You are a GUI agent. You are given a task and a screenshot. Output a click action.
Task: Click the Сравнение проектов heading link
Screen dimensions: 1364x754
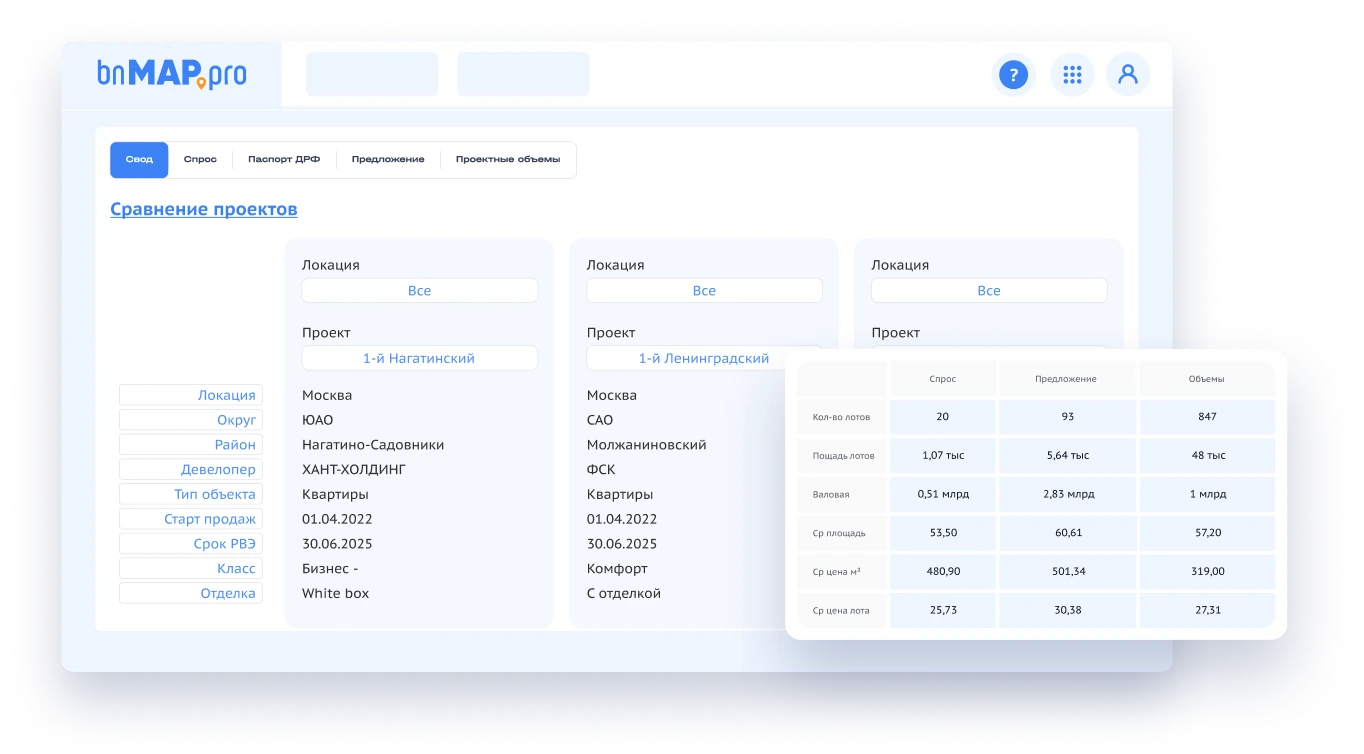click(203, 209)
